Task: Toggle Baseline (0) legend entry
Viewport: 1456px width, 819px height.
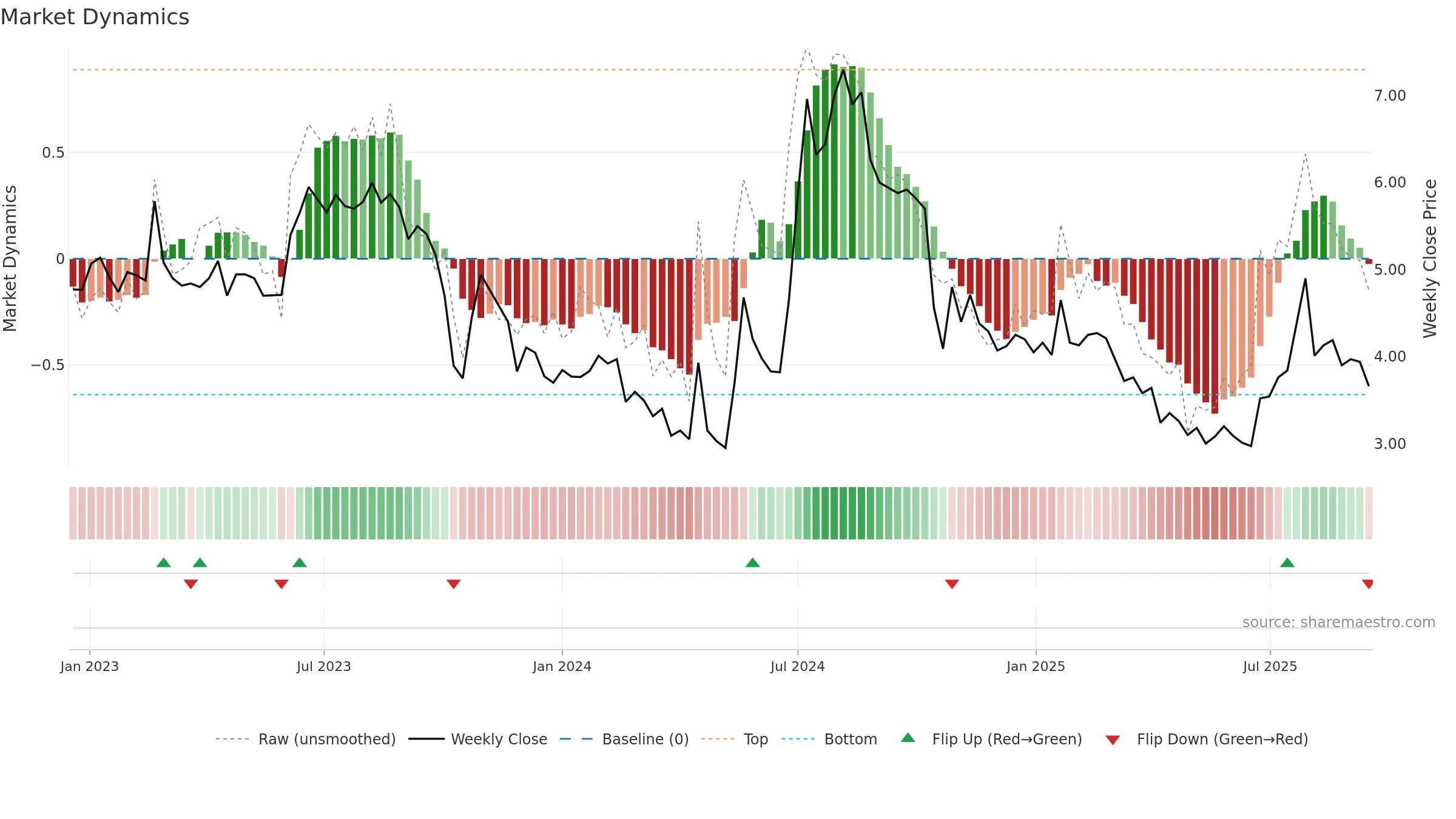Action: pos(624,739)
